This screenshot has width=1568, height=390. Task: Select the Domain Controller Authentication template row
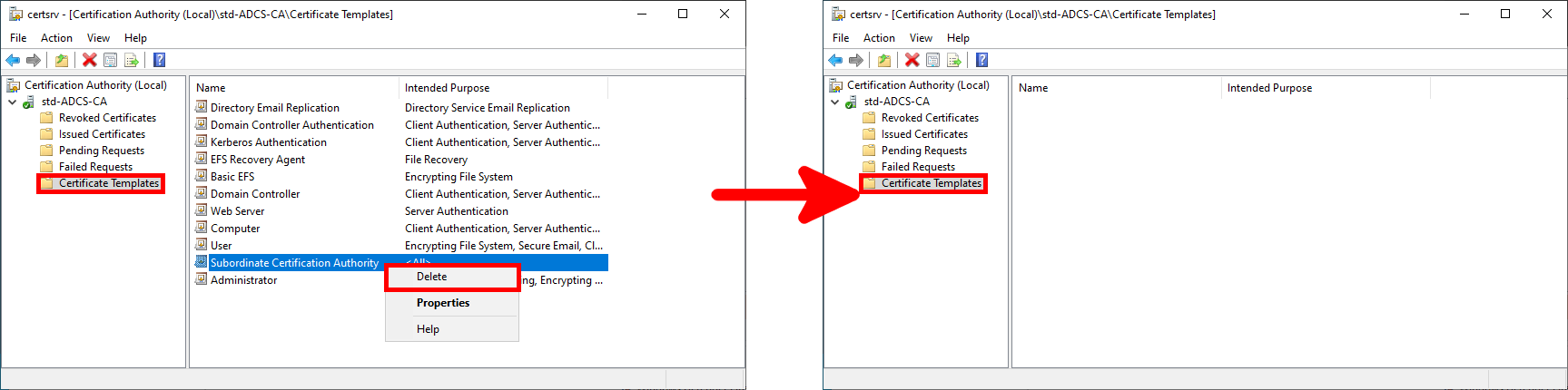399,125
